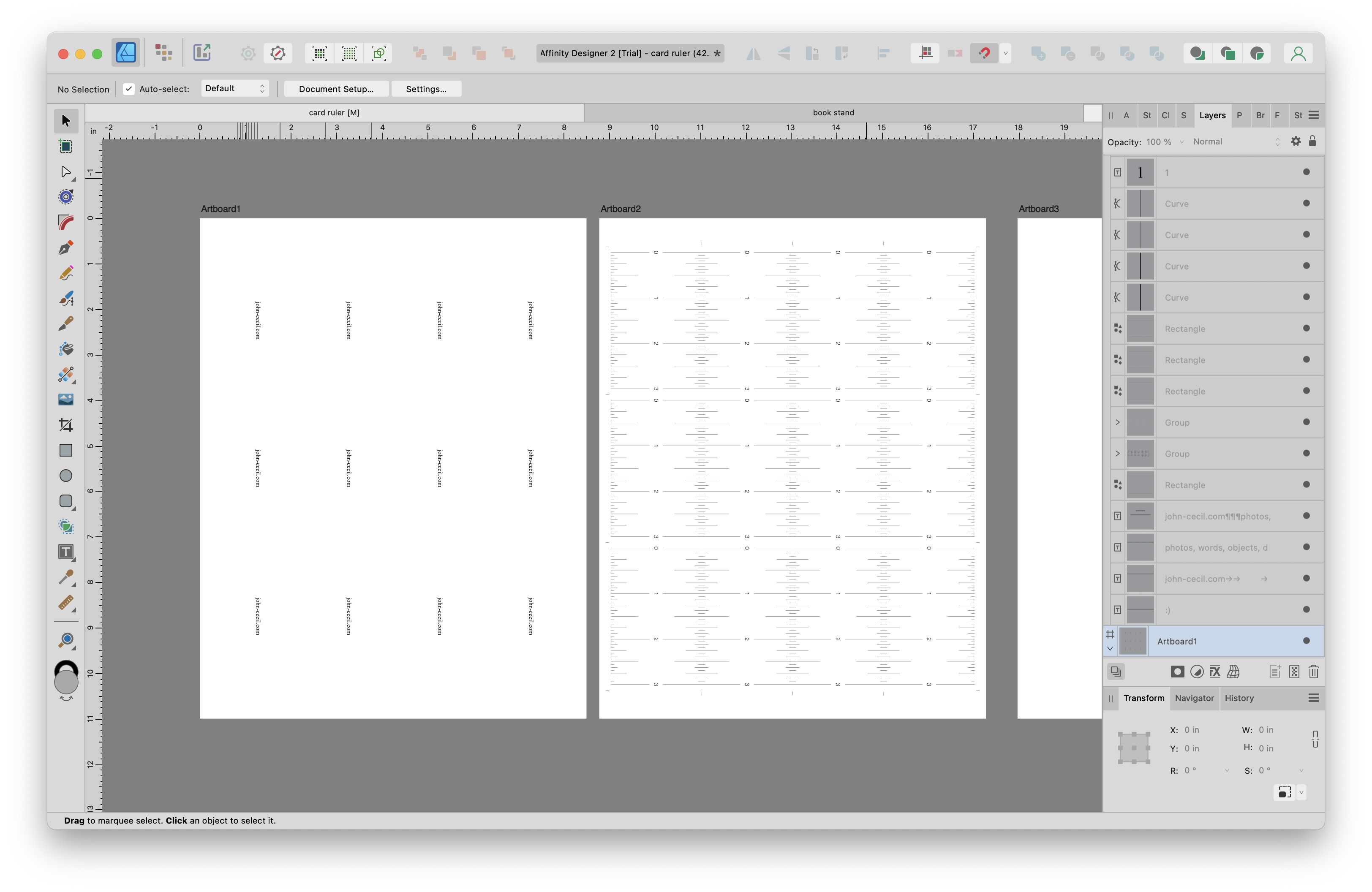Select the Pen tool
Image resolution: width=1372 pixels, height=892 pixels.
(x=66, y=248)
